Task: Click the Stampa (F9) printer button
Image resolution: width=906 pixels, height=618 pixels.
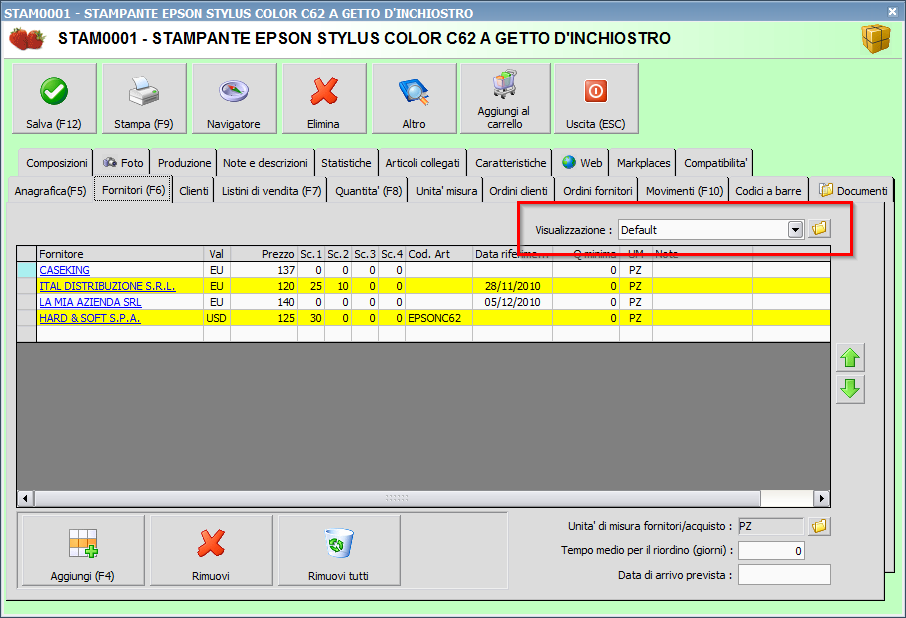Action: (x=144, y=99)
